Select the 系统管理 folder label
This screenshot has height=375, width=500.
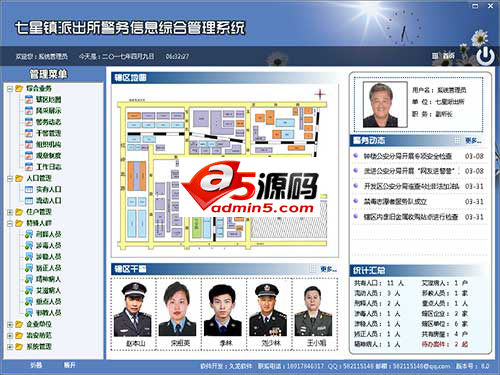point(39,346)
